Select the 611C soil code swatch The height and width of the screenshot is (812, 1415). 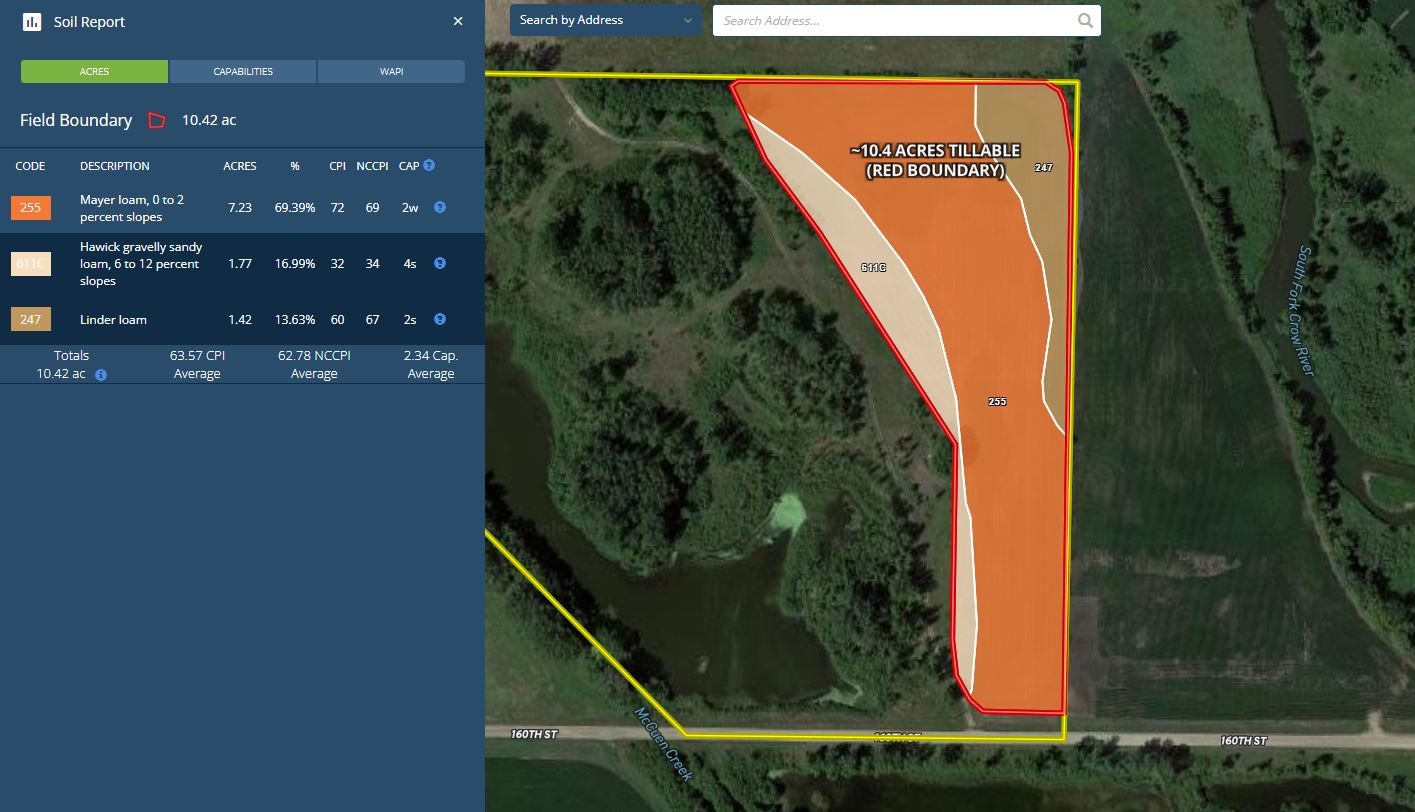coord(30,264)
